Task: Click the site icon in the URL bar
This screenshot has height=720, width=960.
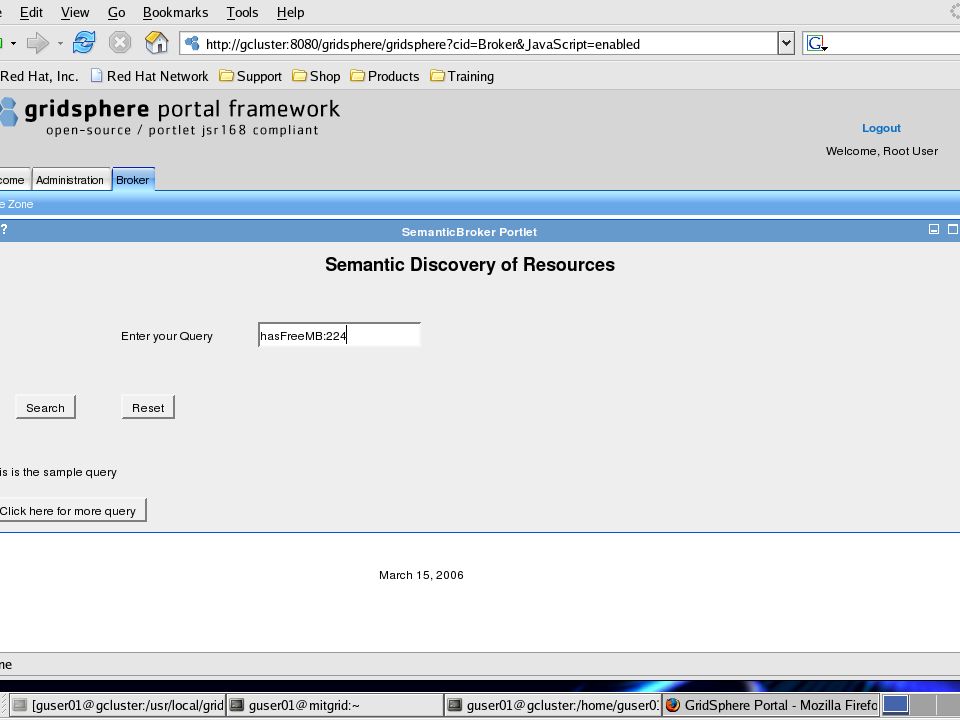Action: pos(192,43)
